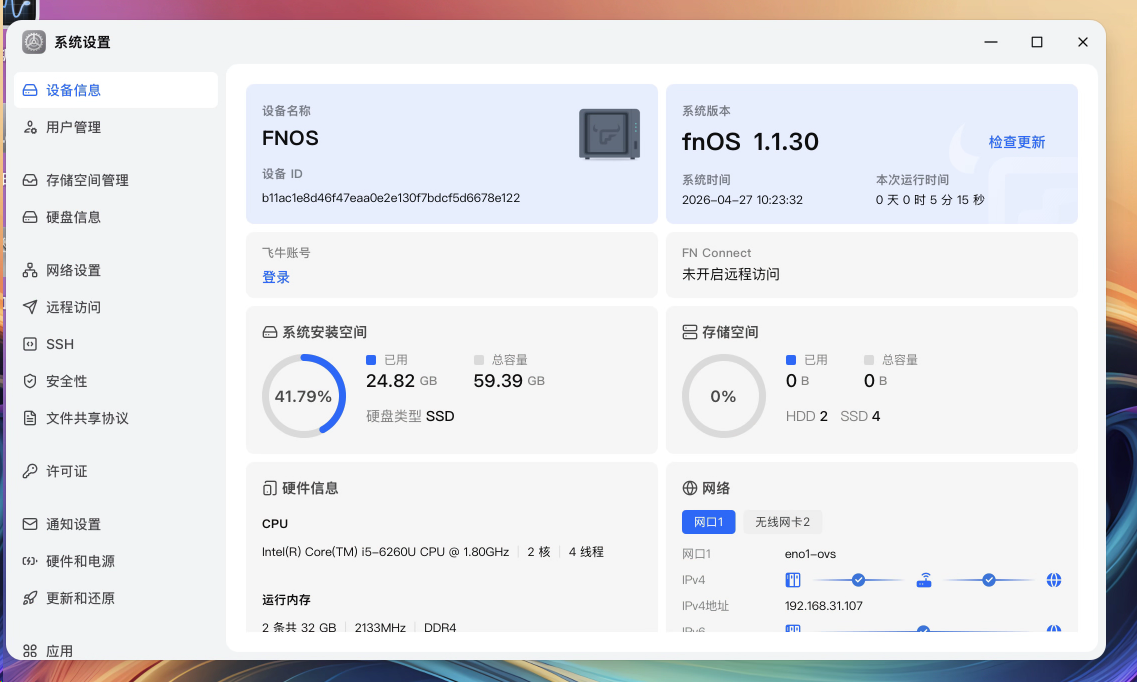Click the 41.79% usage ring

304,396
